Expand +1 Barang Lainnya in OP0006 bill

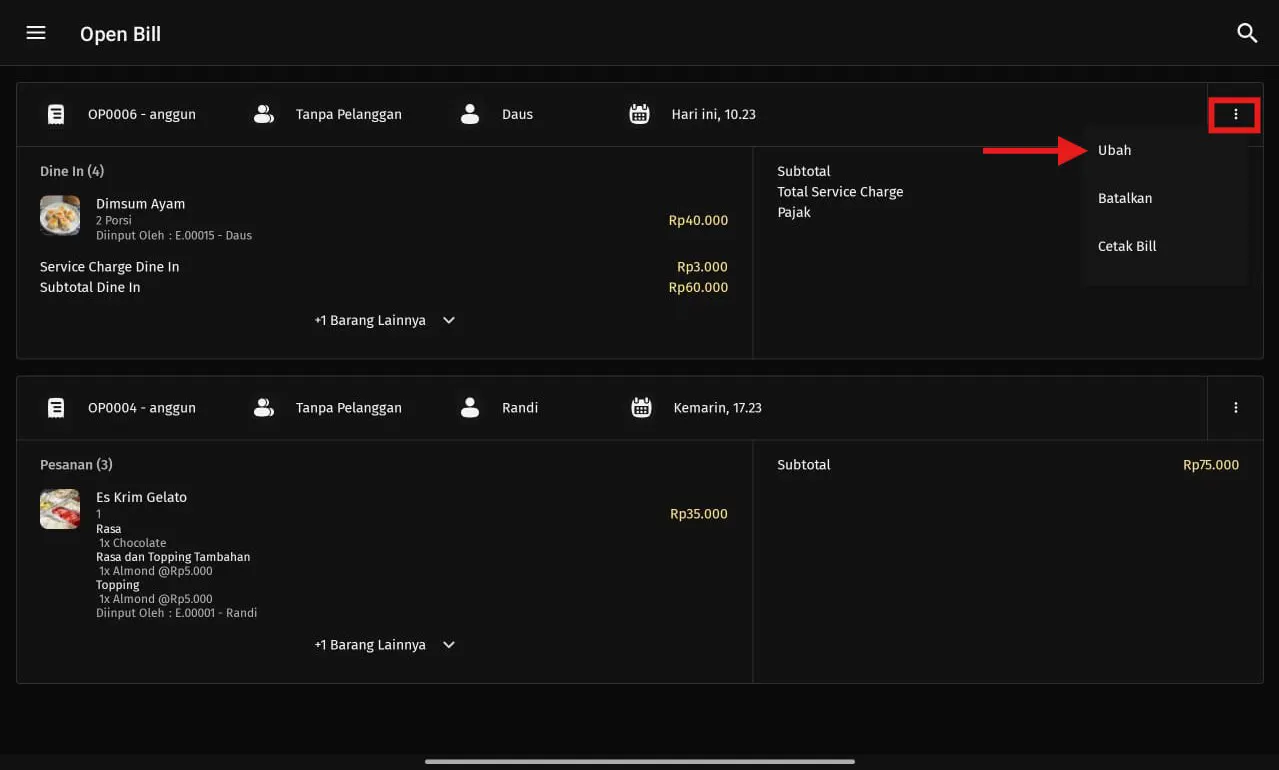tap(384, 321)
